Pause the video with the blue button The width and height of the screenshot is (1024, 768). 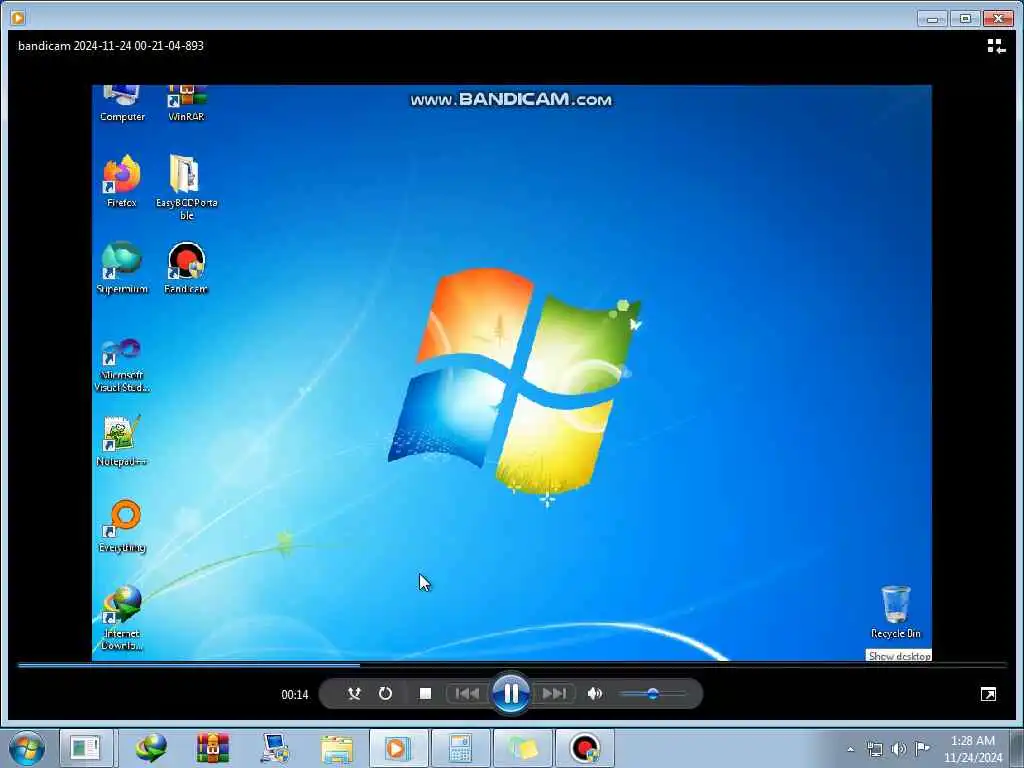pos(511,693)
